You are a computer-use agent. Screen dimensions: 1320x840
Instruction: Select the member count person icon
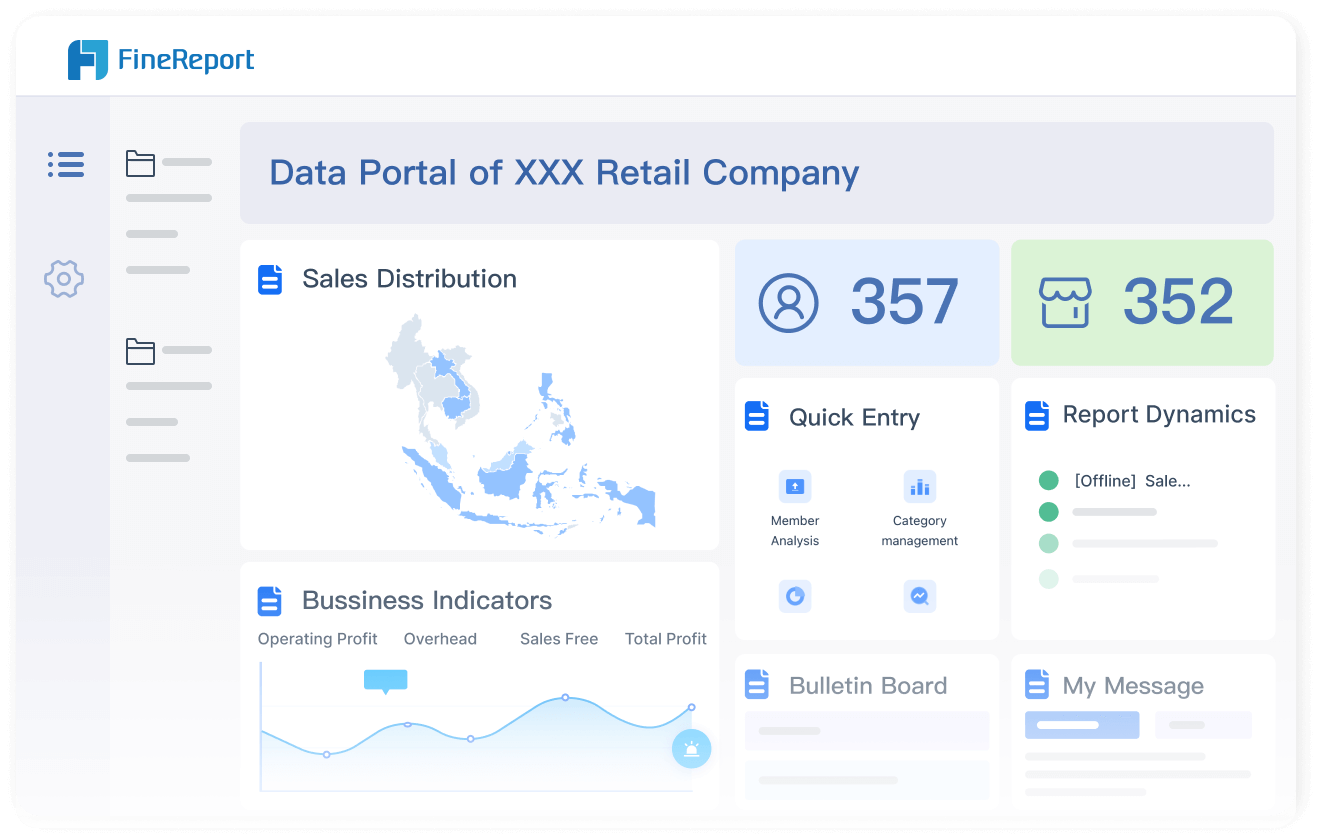(x=789, y=302)
